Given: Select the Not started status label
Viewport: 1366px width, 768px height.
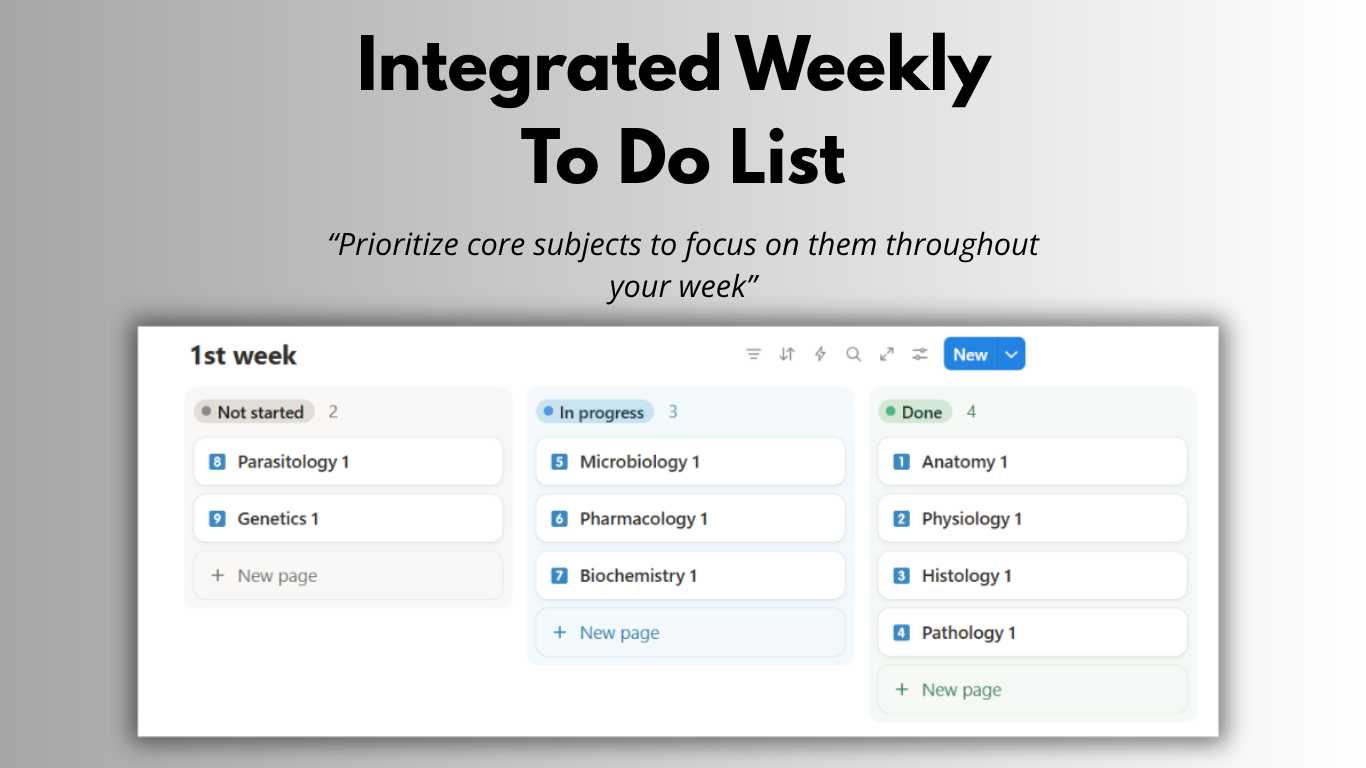Looking at the screenshot, I should pyautogui.click(x=254, y=412).
